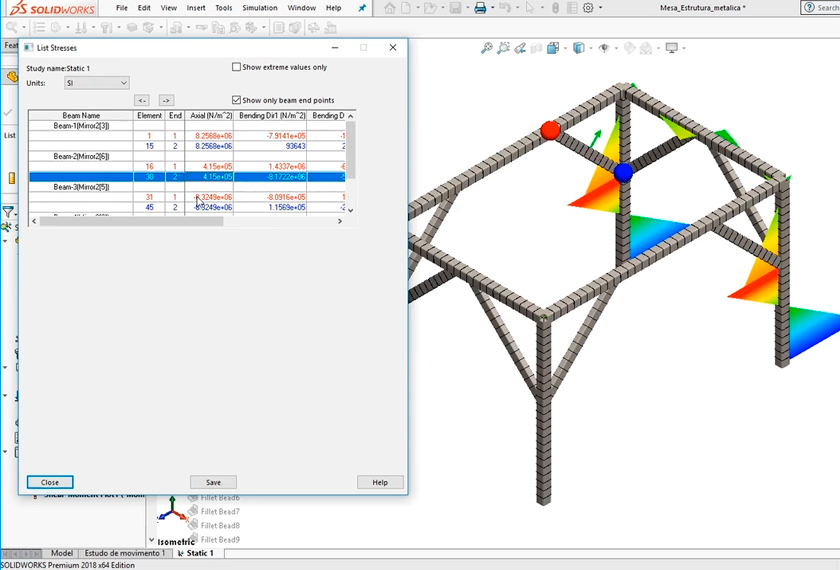The image size is (840, 570).
Task: Open the Units SI dropdown
Action: tap(96, 83)
